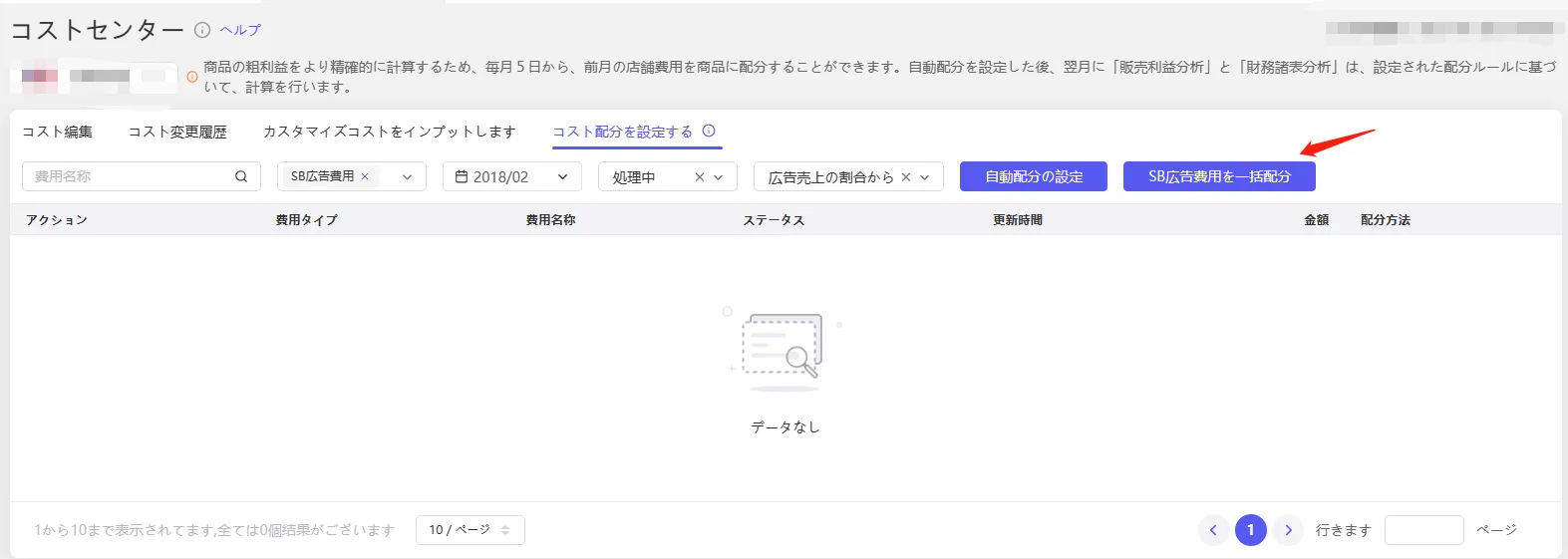This screenshot has width=1568, height=559.
Task: Expand the 処理中 status dropdown
Action: pyautogui.click(x=719, y=176)
